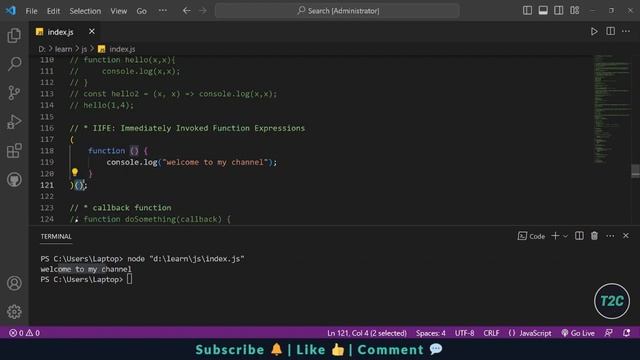Select the index.js breadcrumb item
This screenshot has height=360, width=640.
coord(117,49)
